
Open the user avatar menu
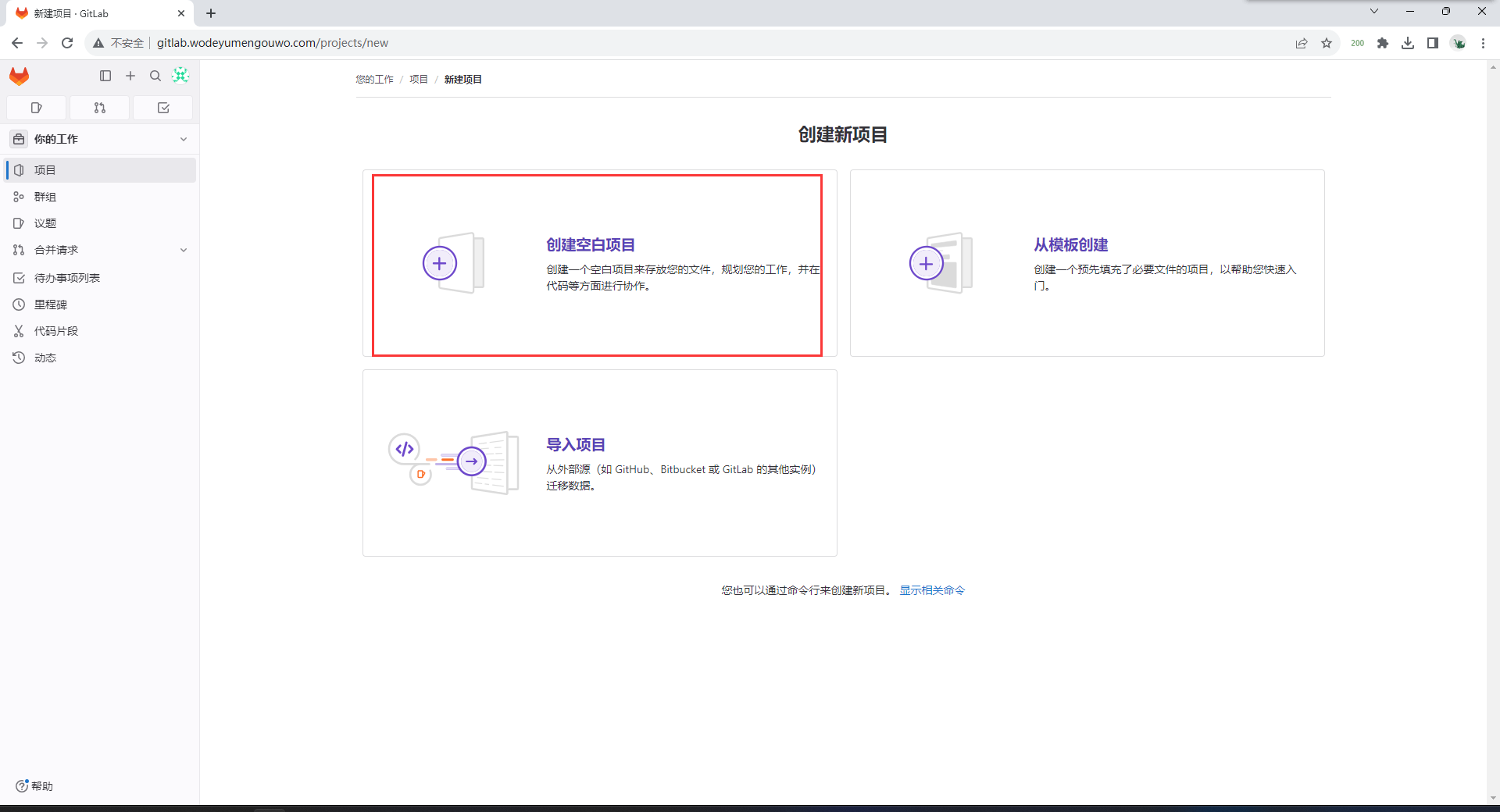[180, 76]
